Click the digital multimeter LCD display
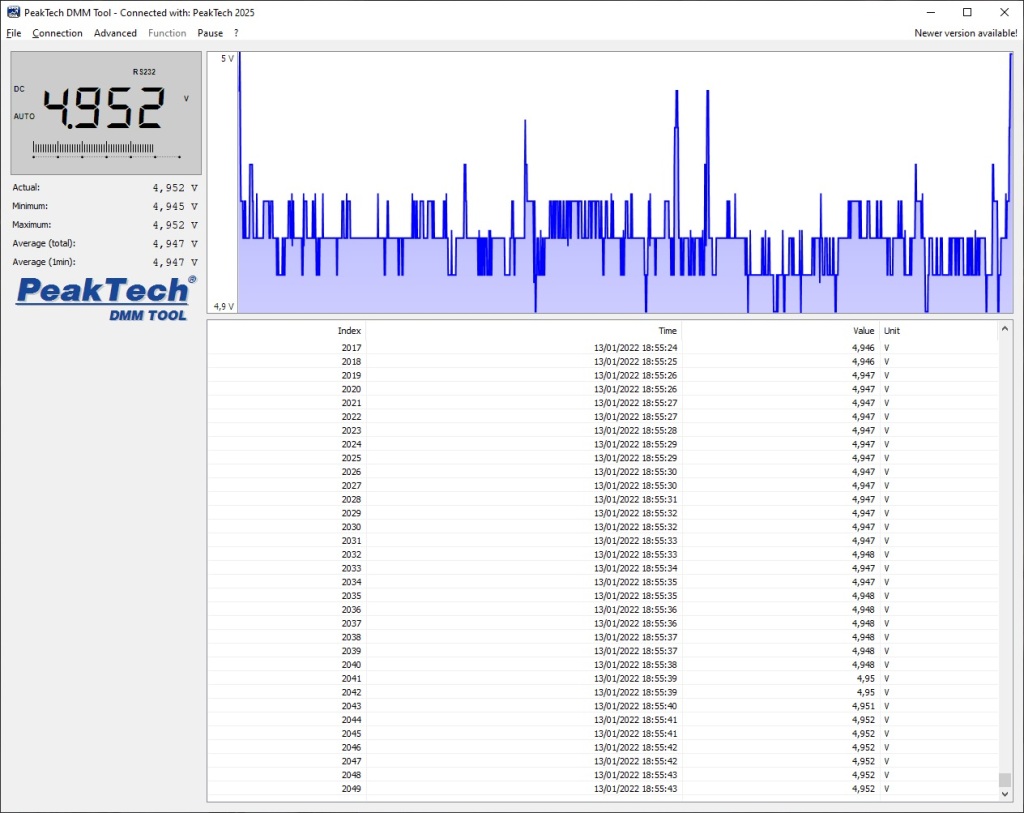Viewport: 1024px width, 813px height. click(x=106, y=113)
